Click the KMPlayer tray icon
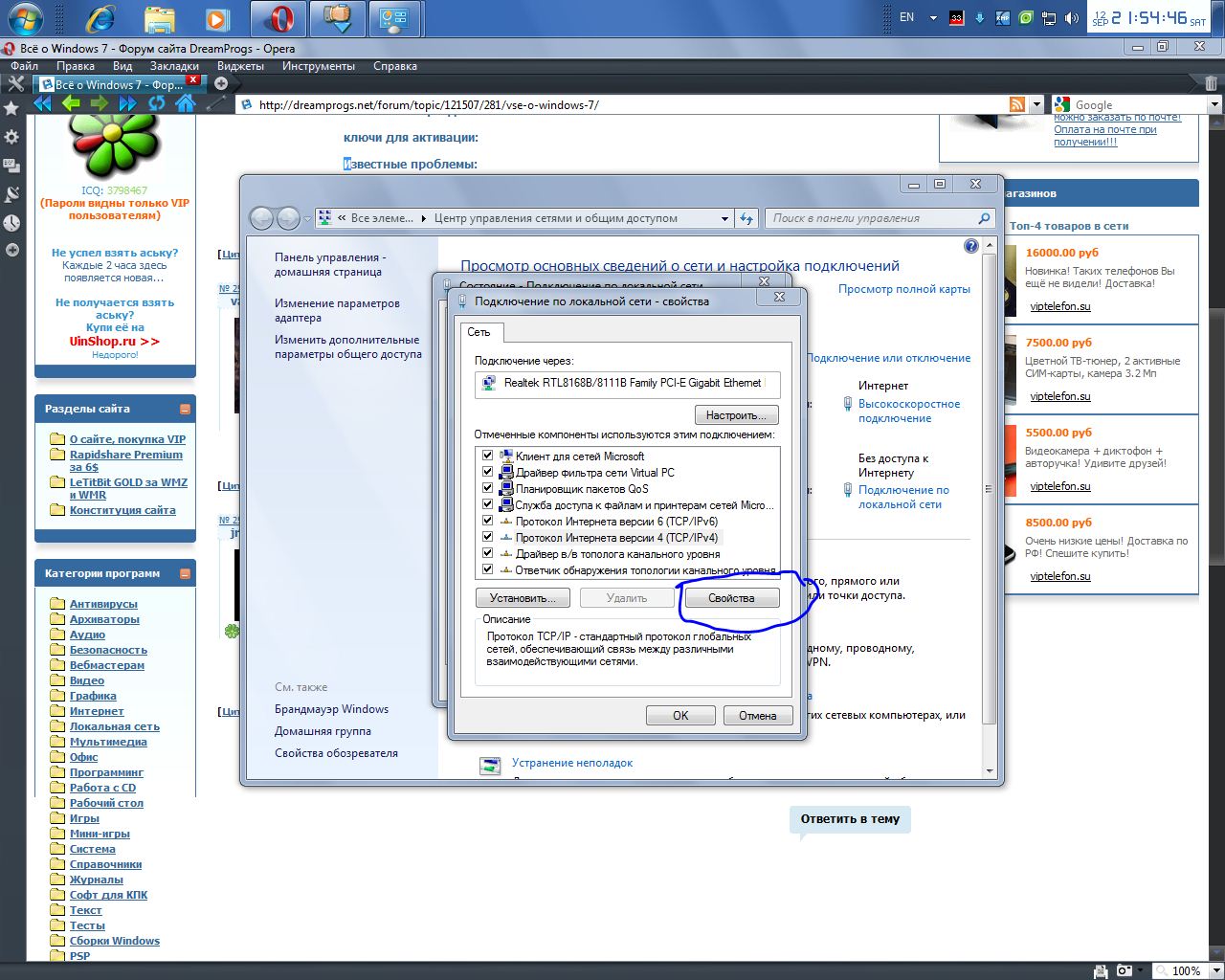 tap(1003, 17)
